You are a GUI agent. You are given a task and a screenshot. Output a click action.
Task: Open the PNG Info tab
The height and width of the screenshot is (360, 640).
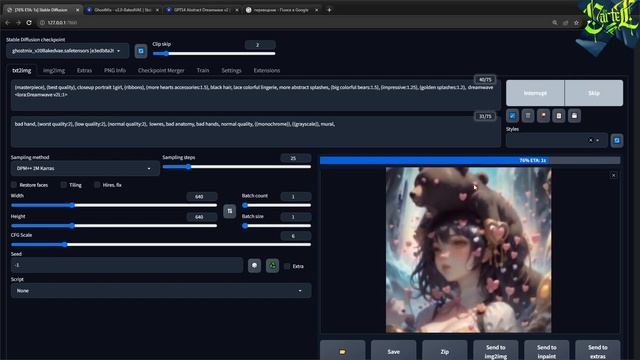115,70
